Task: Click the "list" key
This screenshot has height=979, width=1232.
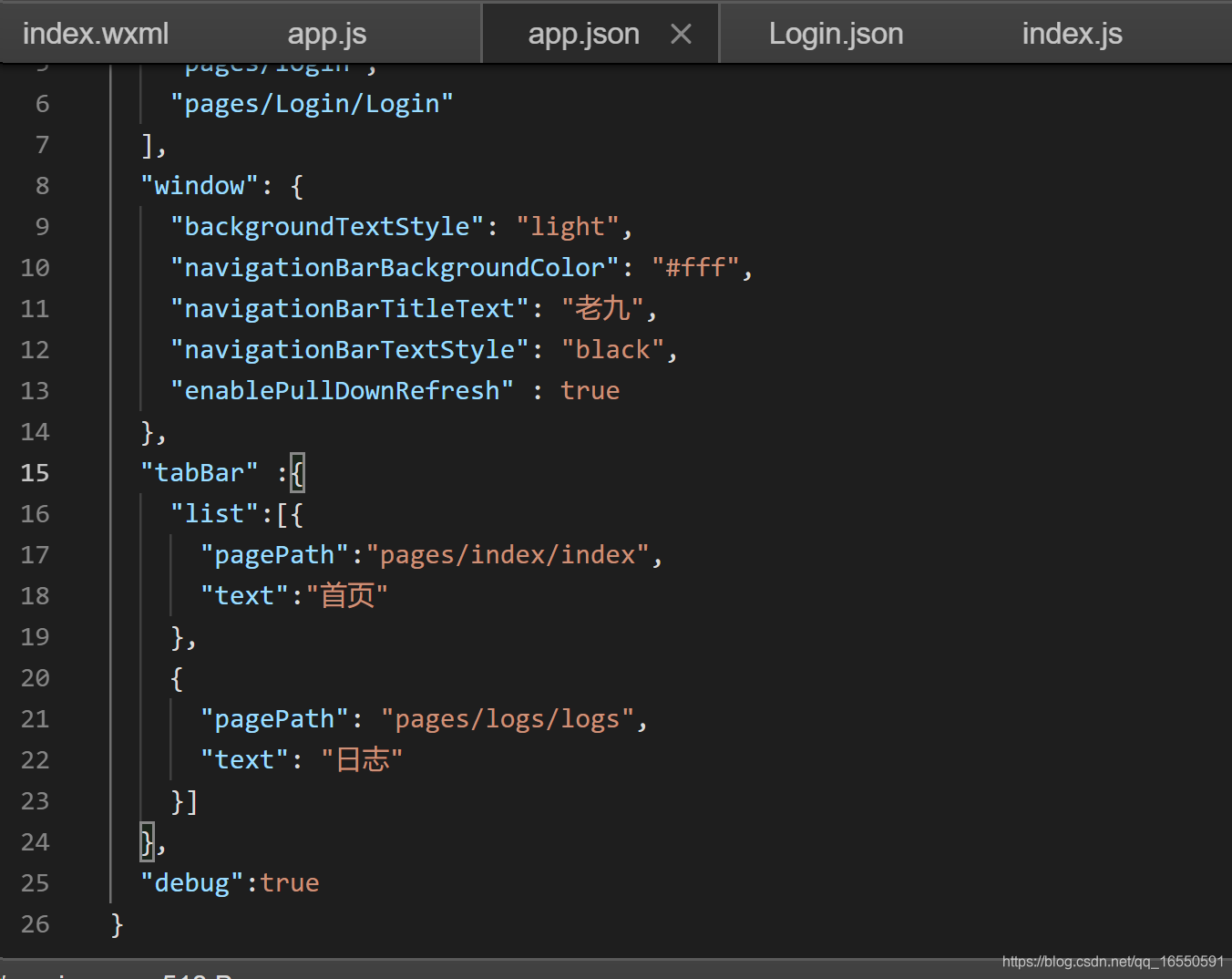Action: pyautogui.click(x=215, y=514)
